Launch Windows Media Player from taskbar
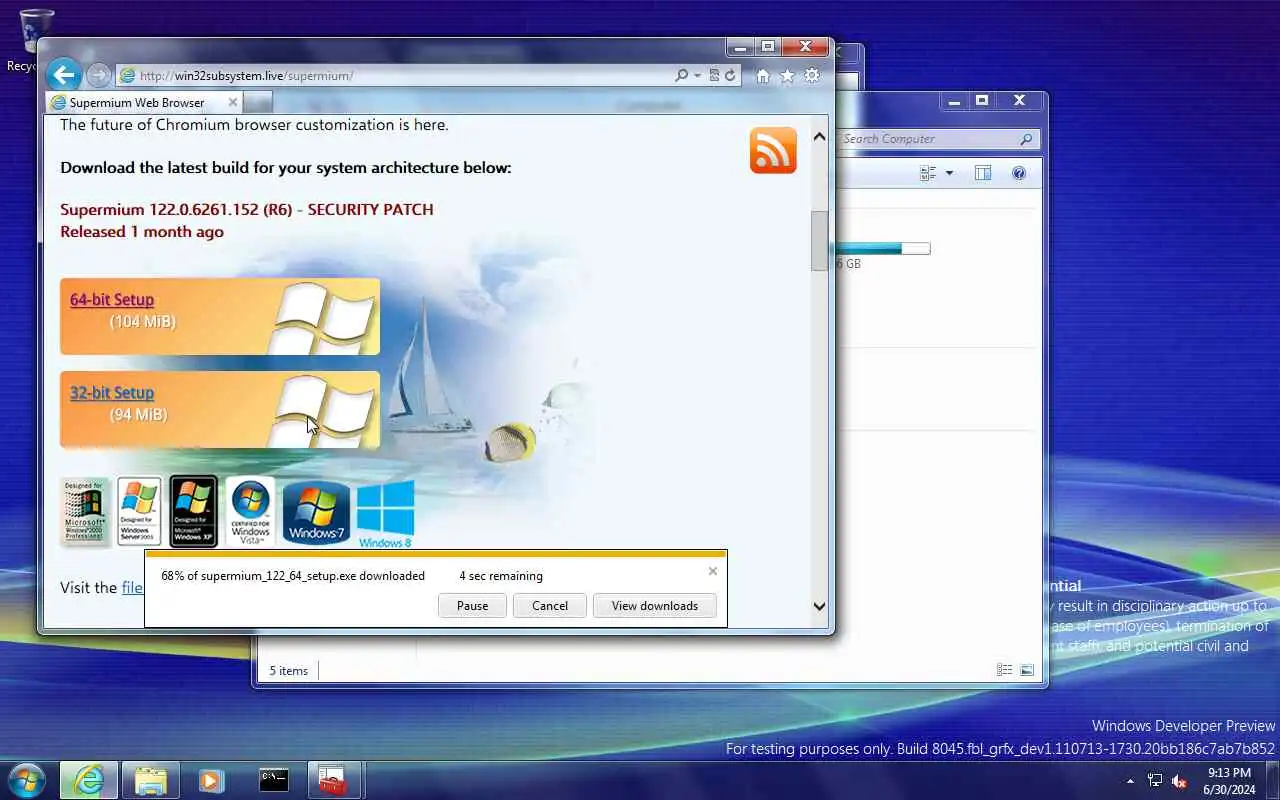The width and height of the screenshot is (1280, 800). click(211, 780)
